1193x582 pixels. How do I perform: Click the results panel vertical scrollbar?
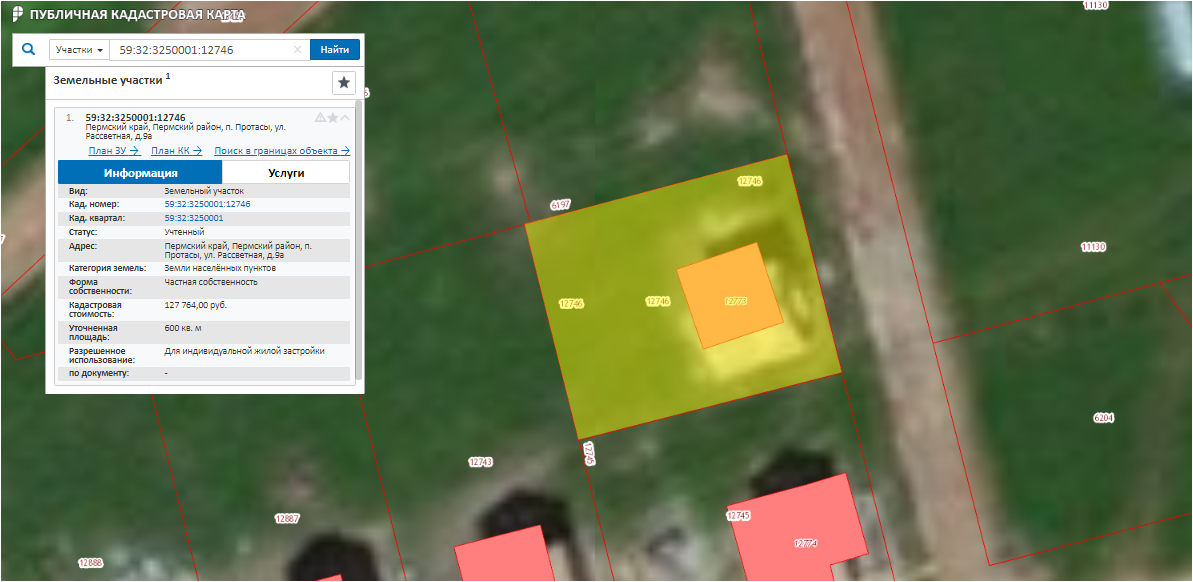tap(358, 240)
